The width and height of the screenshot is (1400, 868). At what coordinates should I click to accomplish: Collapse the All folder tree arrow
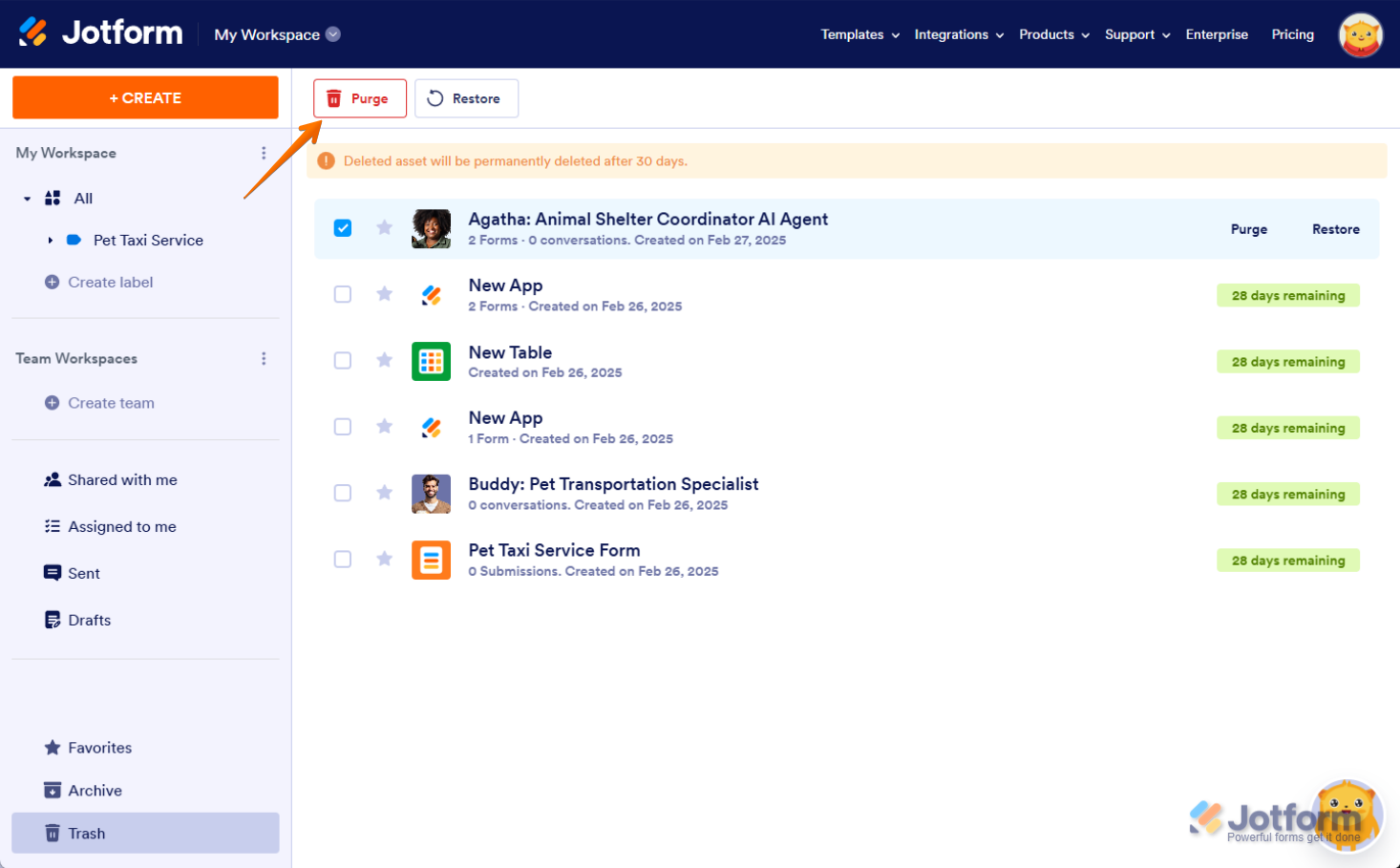[28, 199]
